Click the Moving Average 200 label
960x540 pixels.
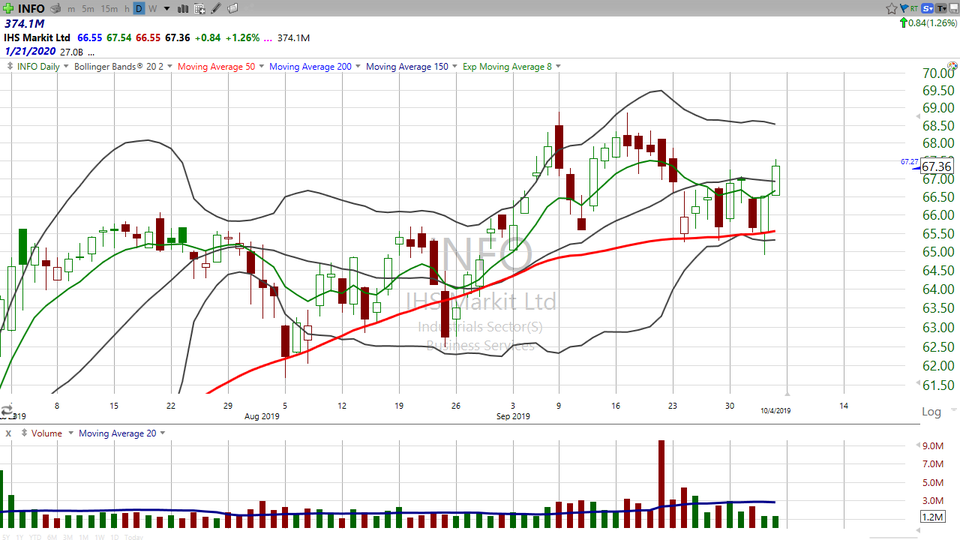310,67
